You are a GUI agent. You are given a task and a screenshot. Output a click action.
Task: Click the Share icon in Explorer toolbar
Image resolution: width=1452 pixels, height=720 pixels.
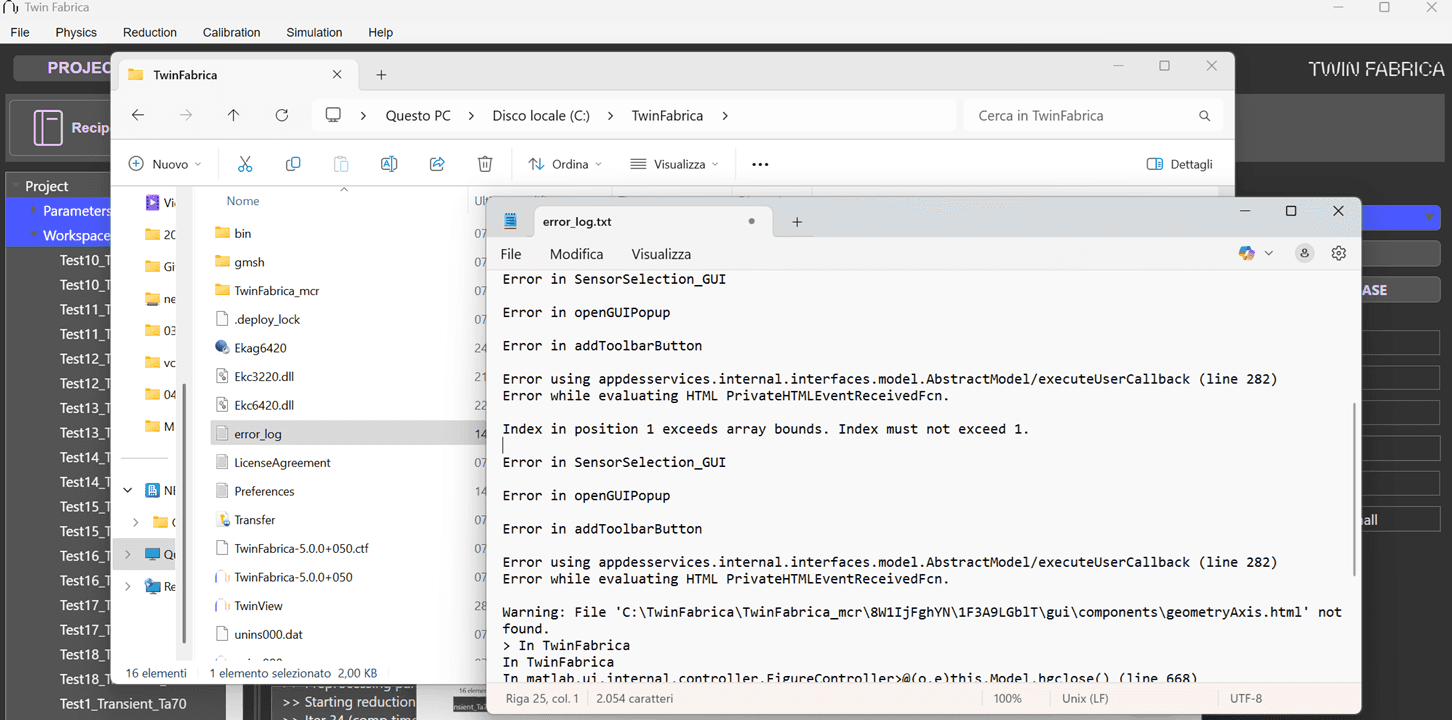click(x=437, y=164)
